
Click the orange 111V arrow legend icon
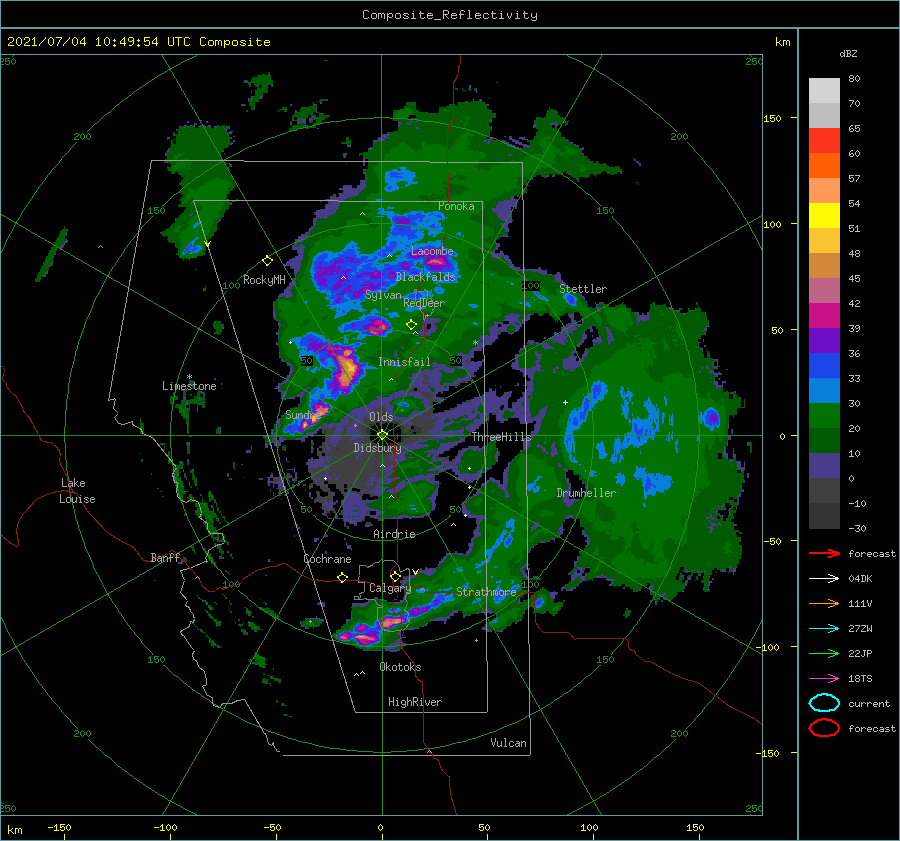pos(824,603)
